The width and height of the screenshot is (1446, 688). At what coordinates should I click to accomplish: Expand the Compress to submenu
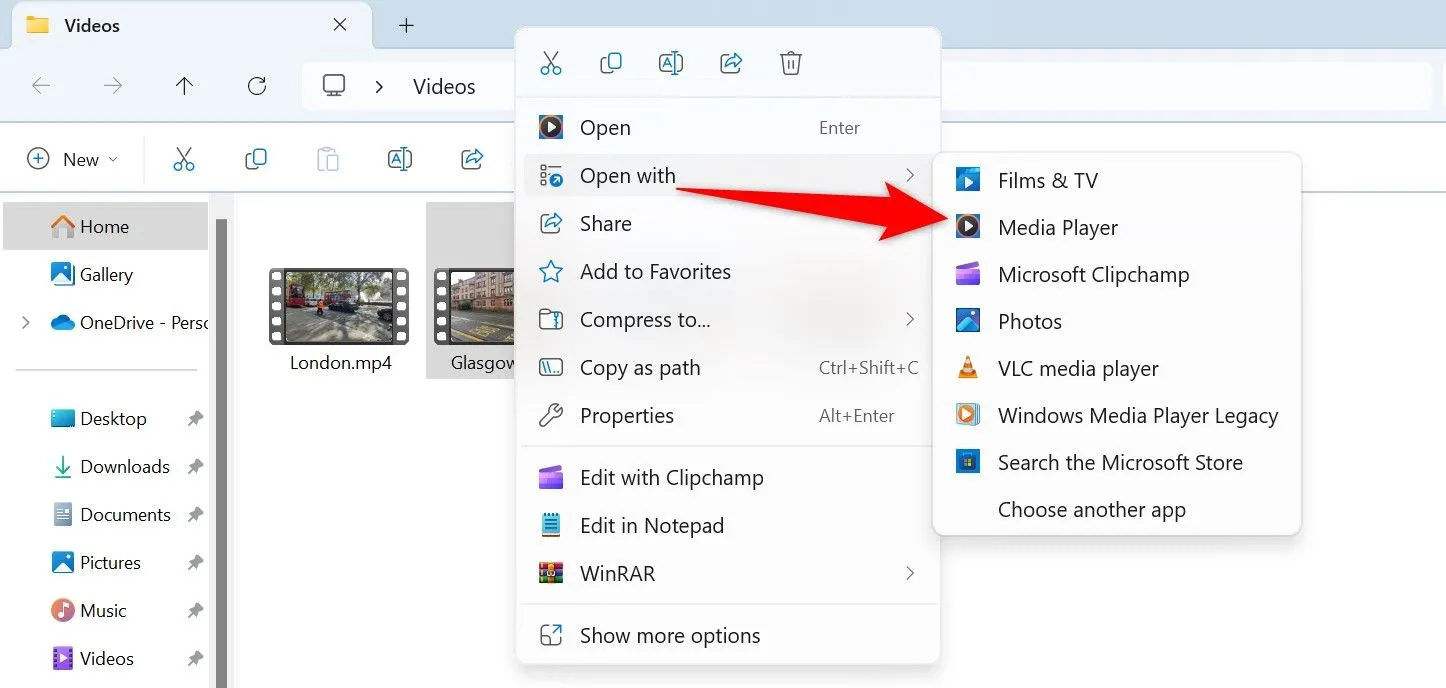728,320
